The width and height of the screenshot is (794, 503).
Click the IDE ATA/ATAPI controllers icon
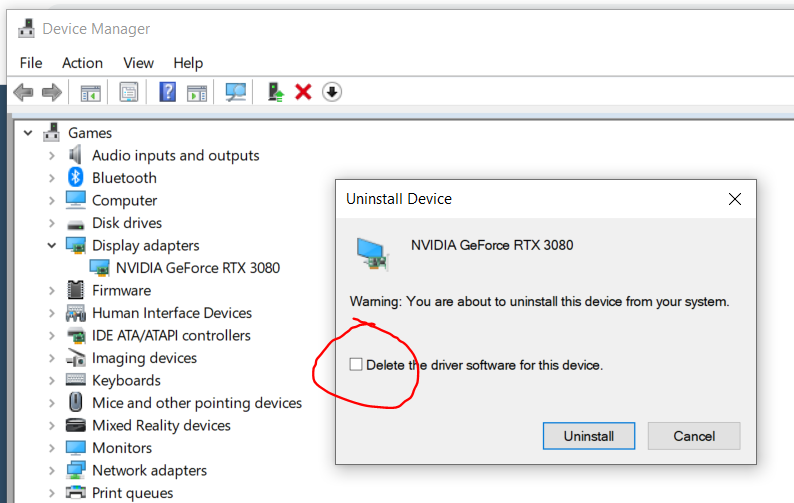coord(75,335)
